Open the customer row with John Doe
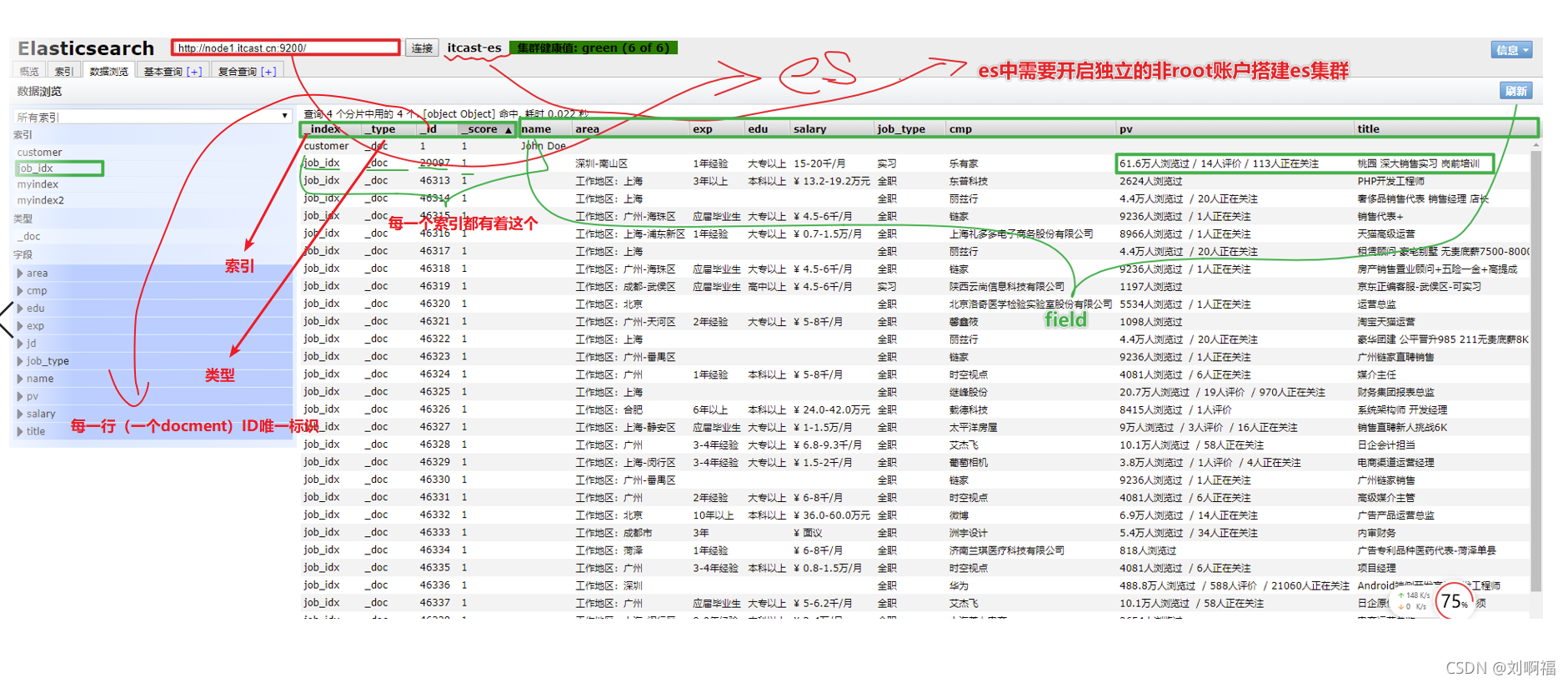The image size is (1568, 683). (x=914, y=146)
